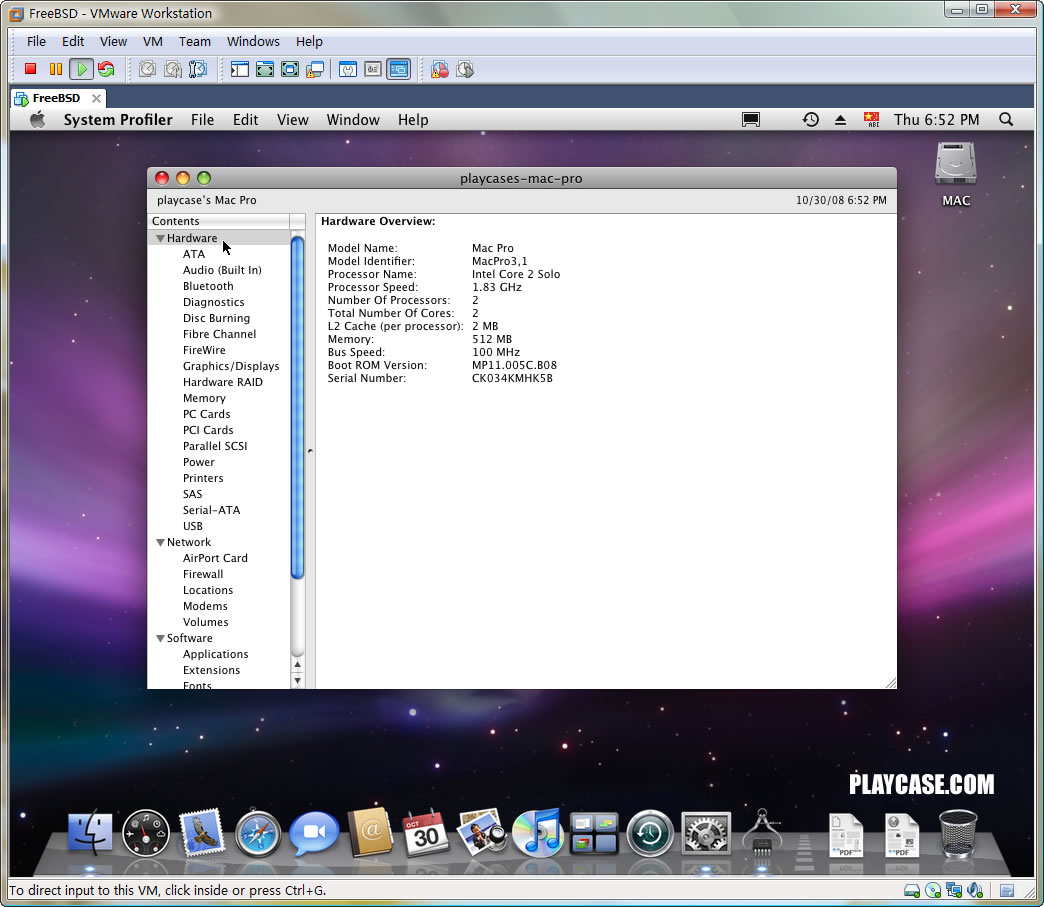Image resolution: width=1044 pixels, height=907 pixels.
Task: Launch Preview from the Dock
Action: tap(482, 832)
